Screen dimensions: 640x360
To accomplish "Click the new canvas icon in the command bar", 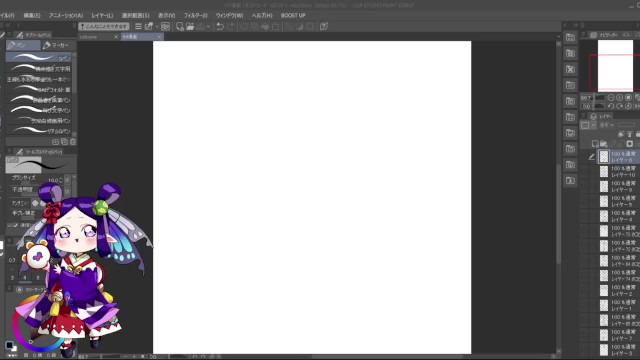I will pyautogui.click(x=180, y=27).
